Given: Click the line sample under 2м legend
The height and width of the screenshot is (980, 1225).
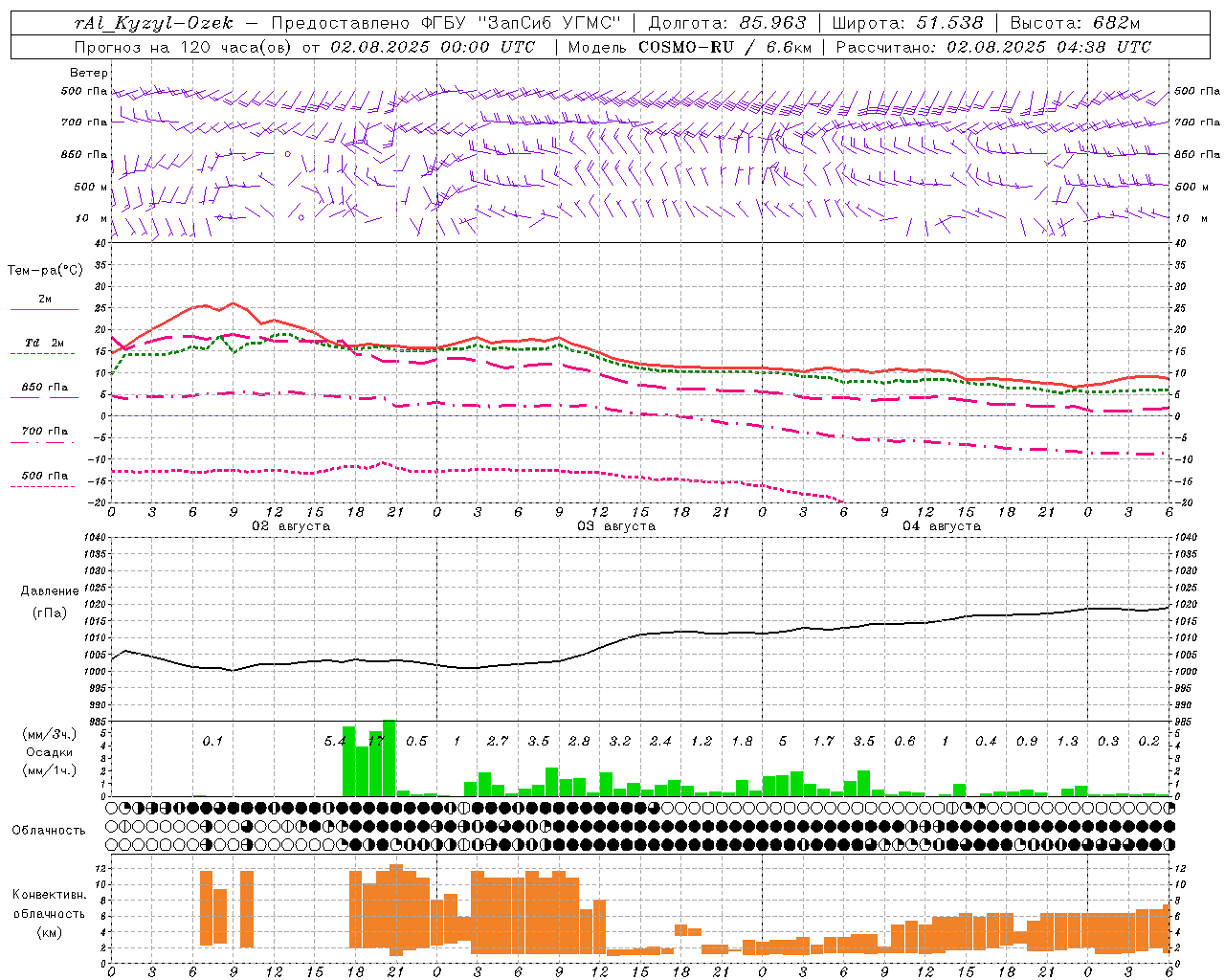Looking at the screenshot, I should pos(44,310).
